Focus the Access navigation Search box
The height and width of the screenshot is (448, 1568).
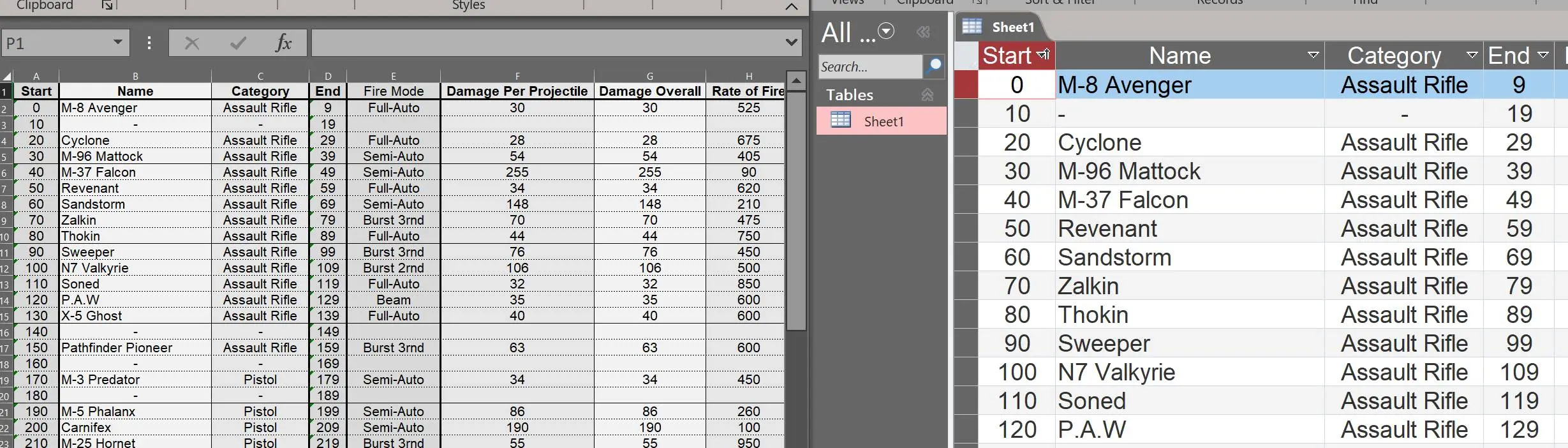click(870, 66)
